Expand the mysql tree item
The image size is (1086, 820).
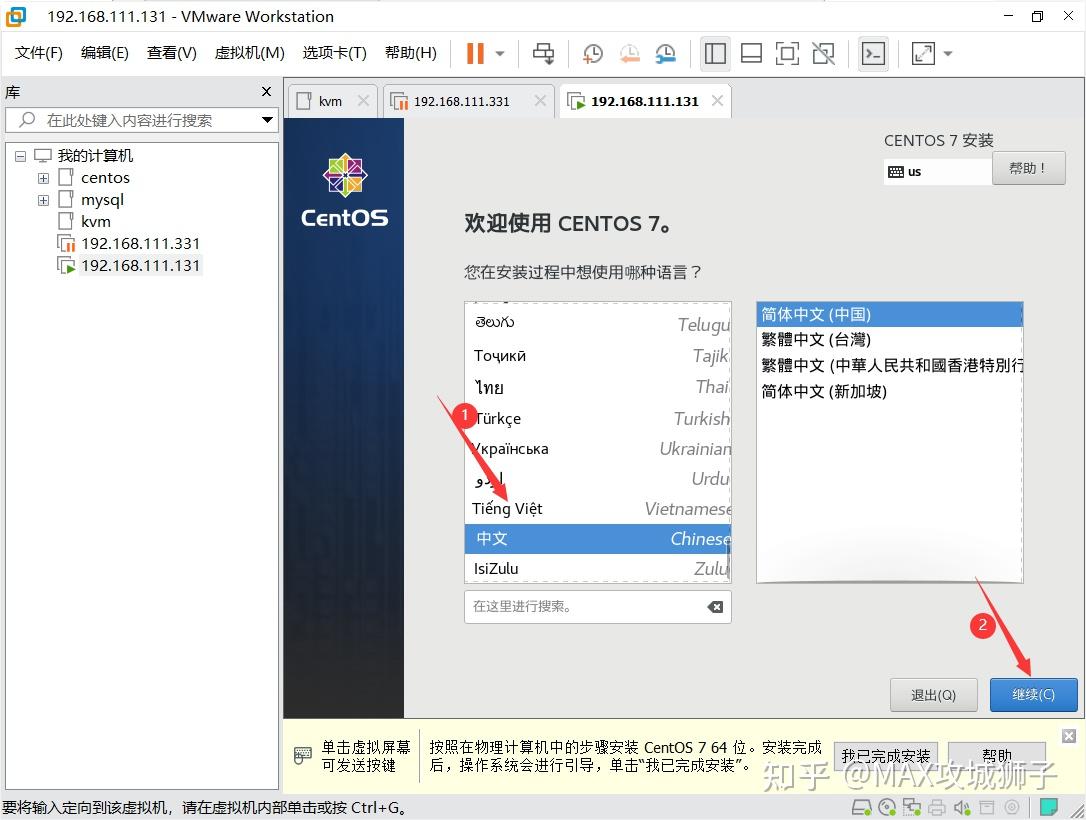point(42,199)
